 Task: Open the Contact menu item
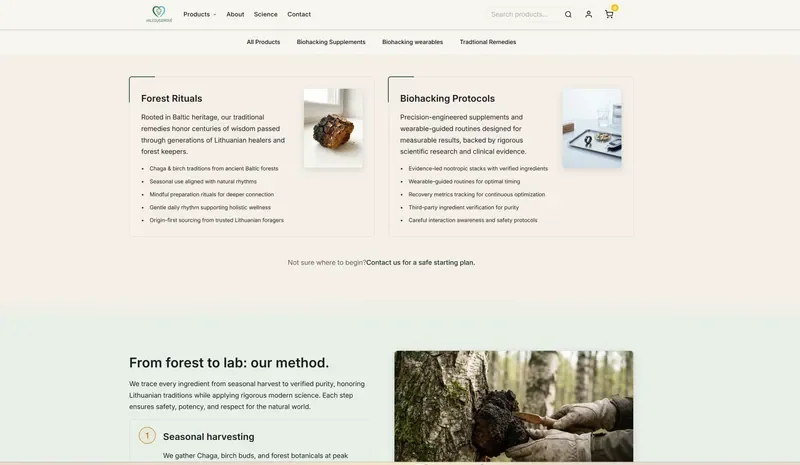point(299,14)
